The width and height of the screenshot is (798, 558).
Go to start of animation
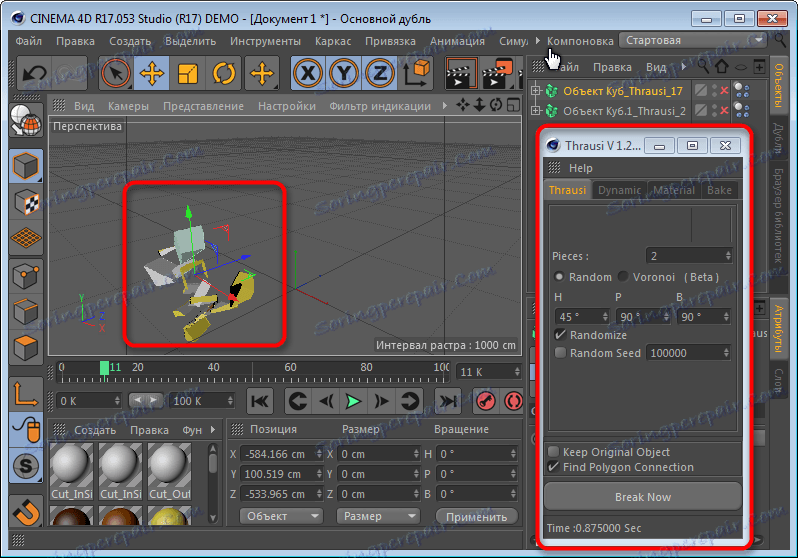(x=260, y=401)
